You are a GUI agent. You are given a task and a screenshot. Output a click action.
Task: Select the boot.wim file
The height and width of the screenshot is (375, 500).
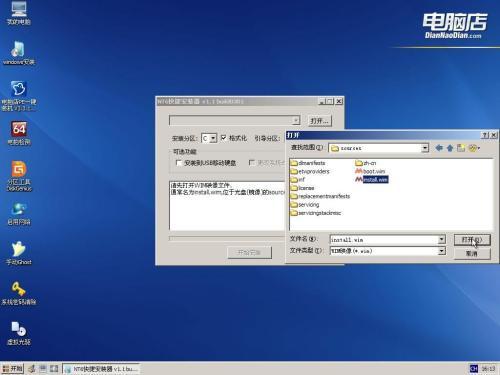pyautogui.click(x=370, y=171)
